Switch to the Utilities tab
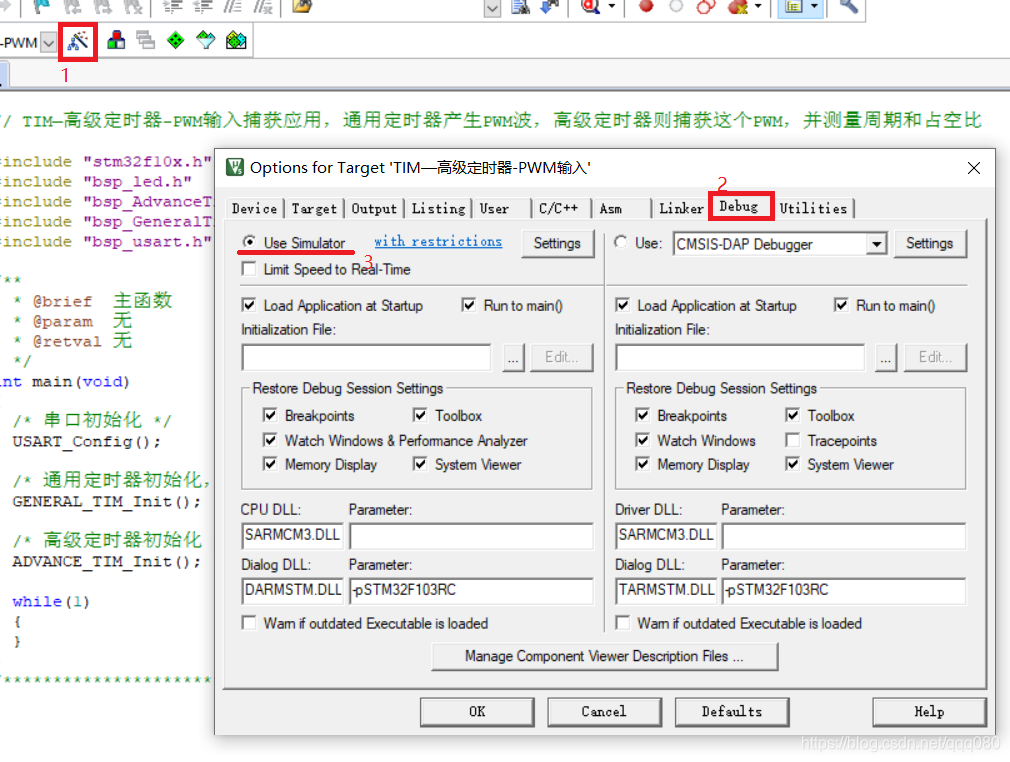The width and height of the screenshot is (1010, 762). [814, 209]
